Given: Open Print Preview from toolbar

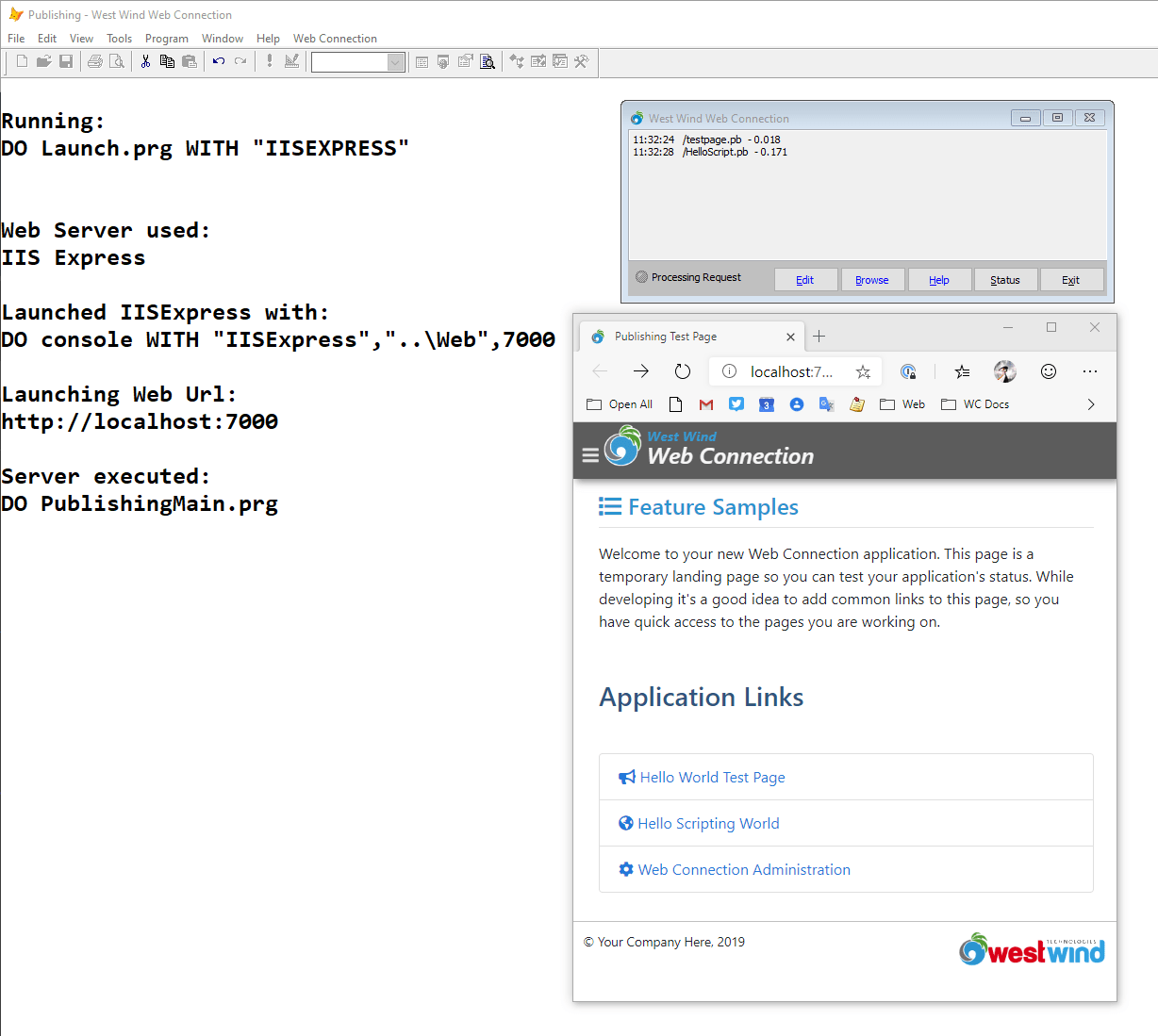Looking at the screenshot, I should pyautogui.click(x=117, y=61).
